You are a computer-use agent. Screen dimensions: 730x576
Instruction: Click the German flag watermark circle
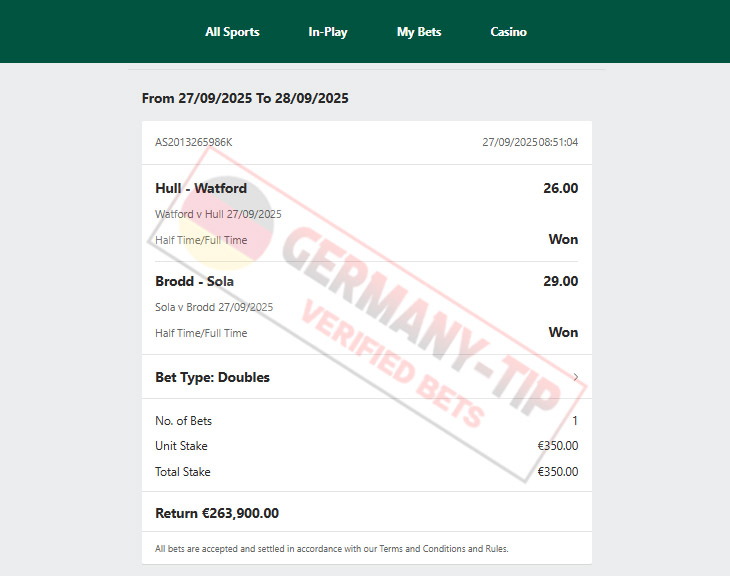[x=226, y=224]
